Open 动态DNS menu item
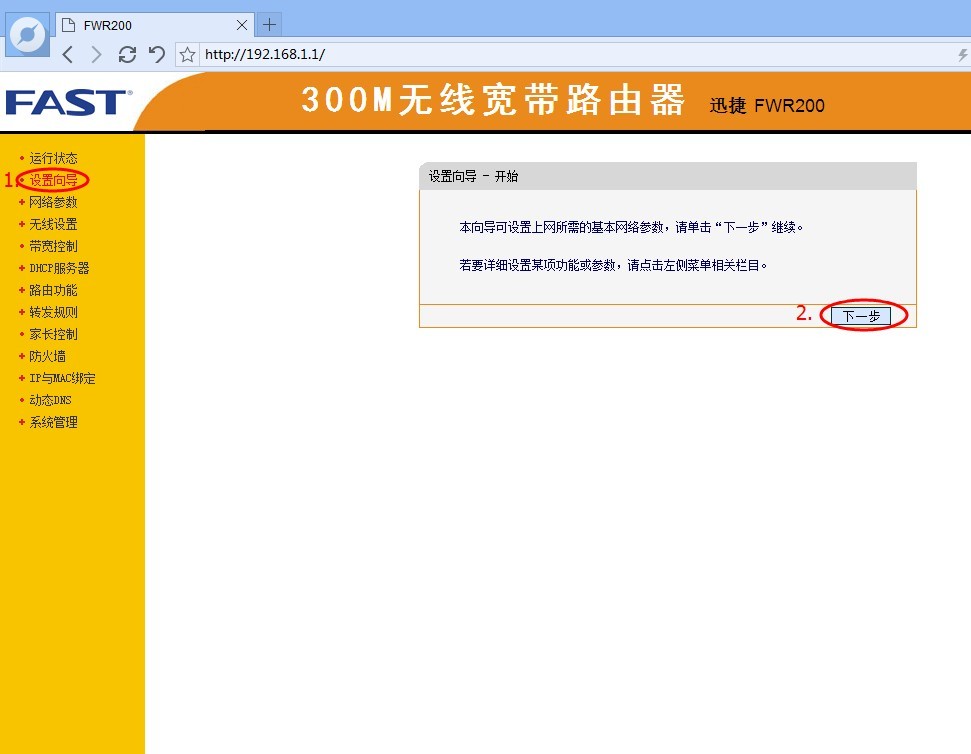The width and height of the screenshot is (971, 754). point(50,400)
